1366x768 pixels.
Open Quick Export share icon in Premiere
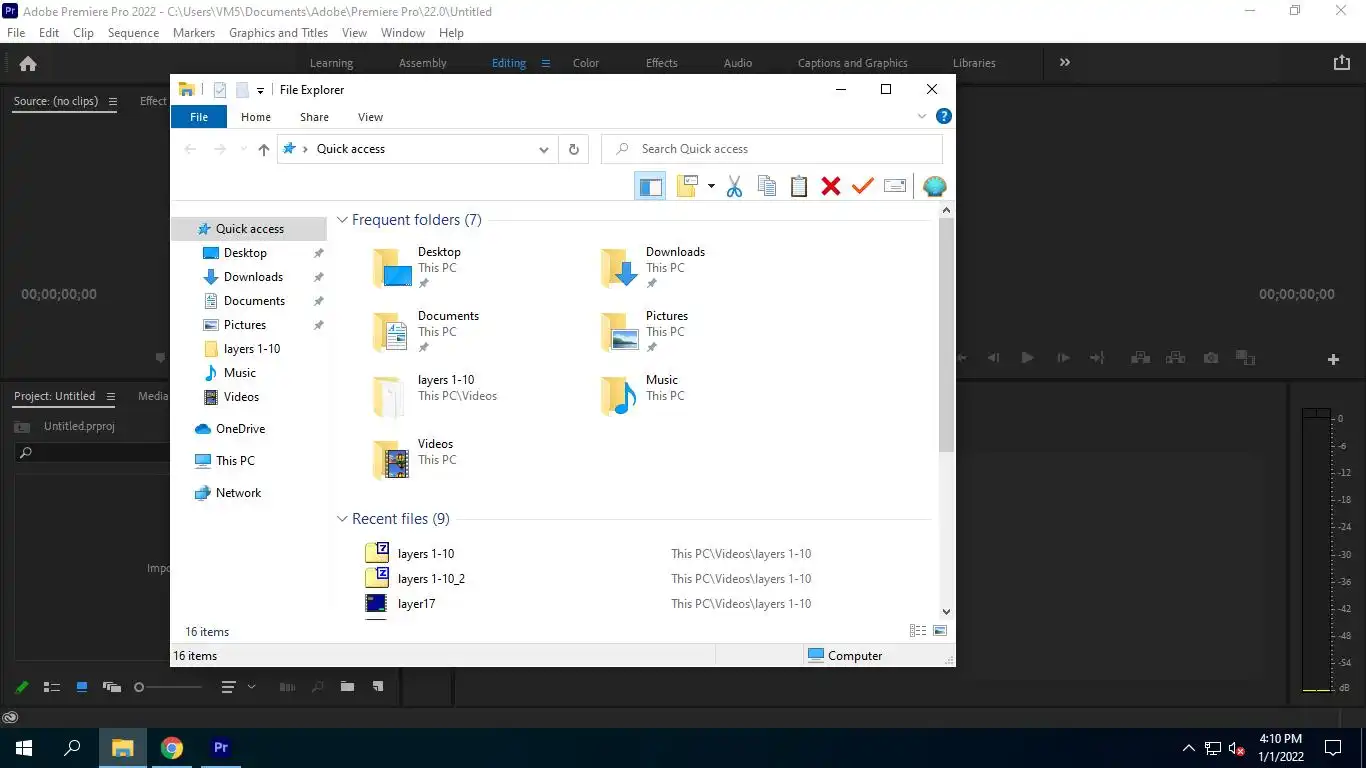pos(1341,62)
